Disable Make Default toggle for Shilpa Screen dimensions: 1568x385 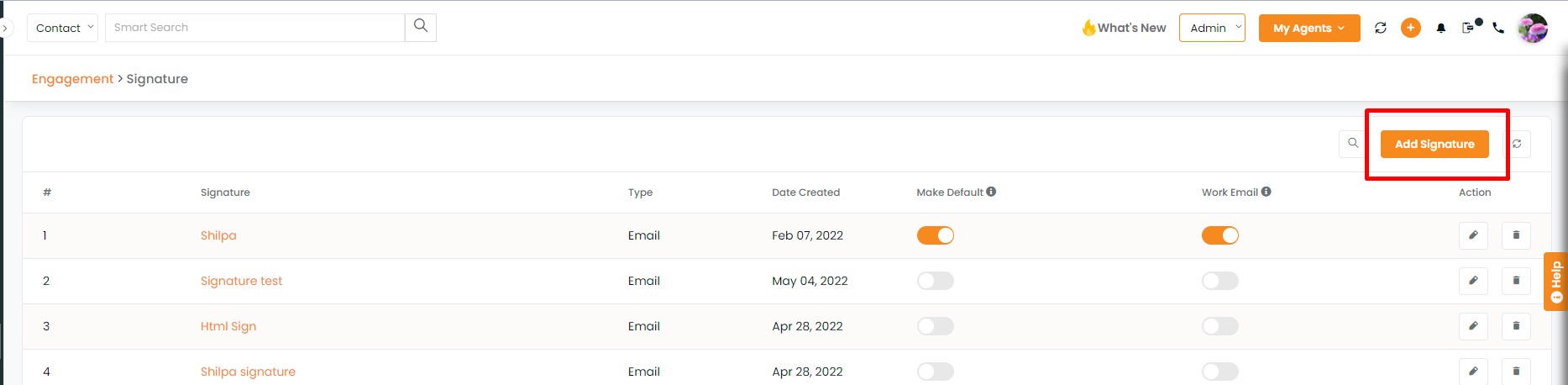click(935, 235)
